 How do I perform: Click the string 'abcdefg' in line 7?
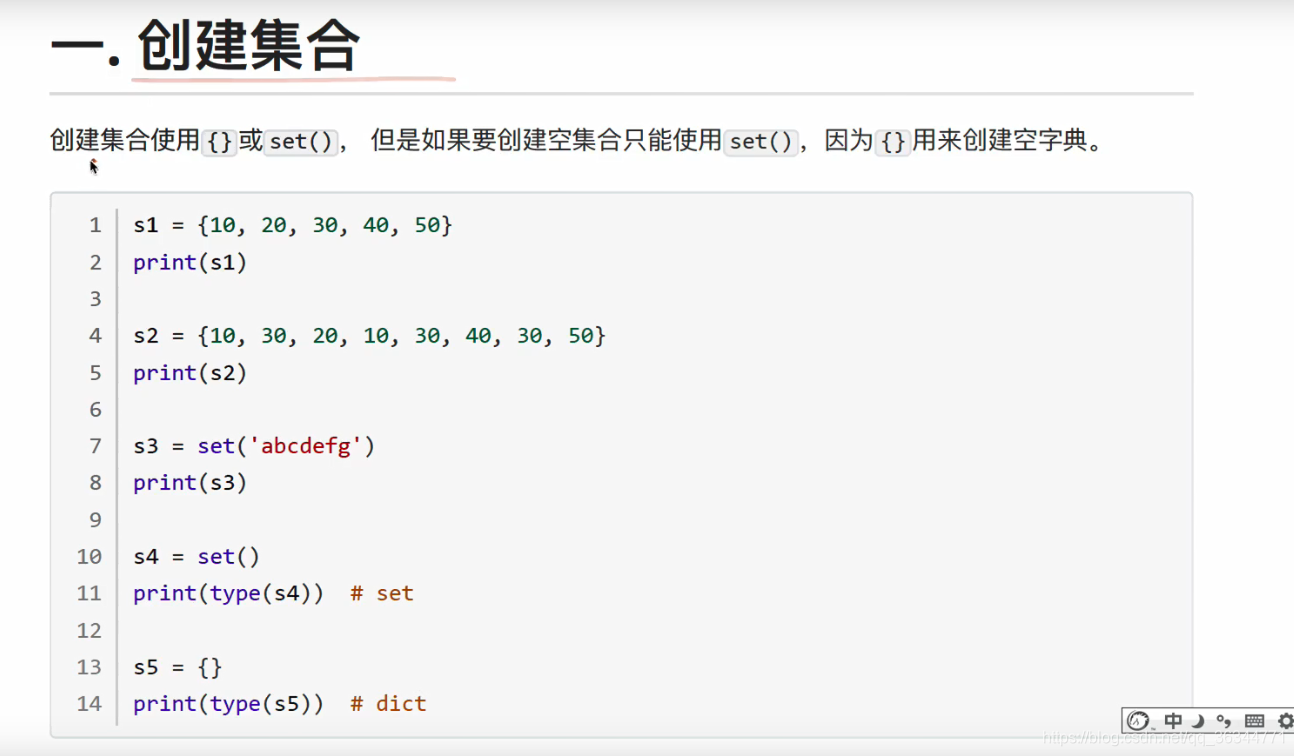(x=306, y=446)
